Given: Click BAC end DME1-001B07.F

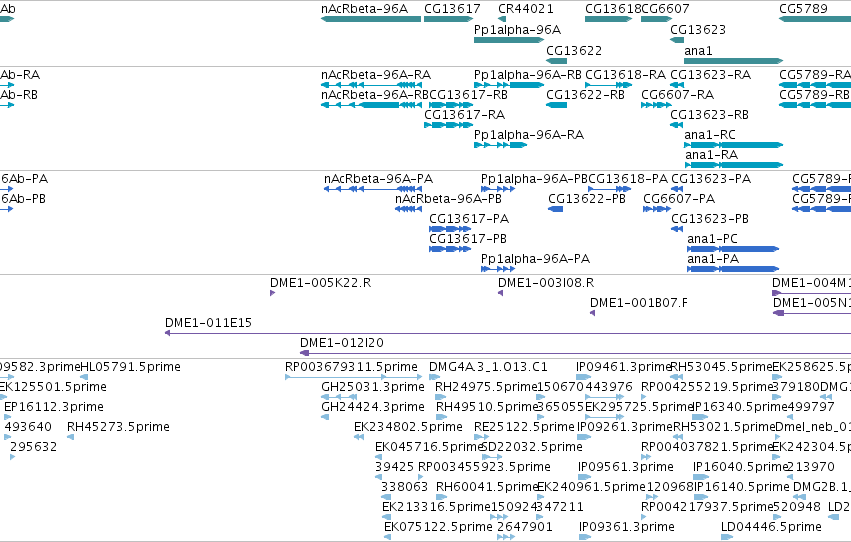Looking at the screenshot, I should pyautogui.click(x=593, y=314).
